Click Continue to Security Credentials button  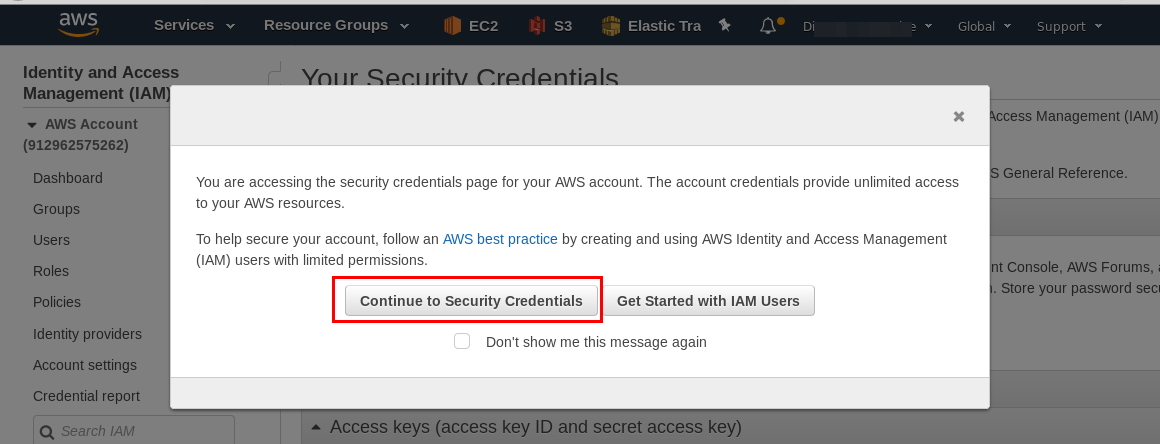pyautogui.click(x=471, y=301)
